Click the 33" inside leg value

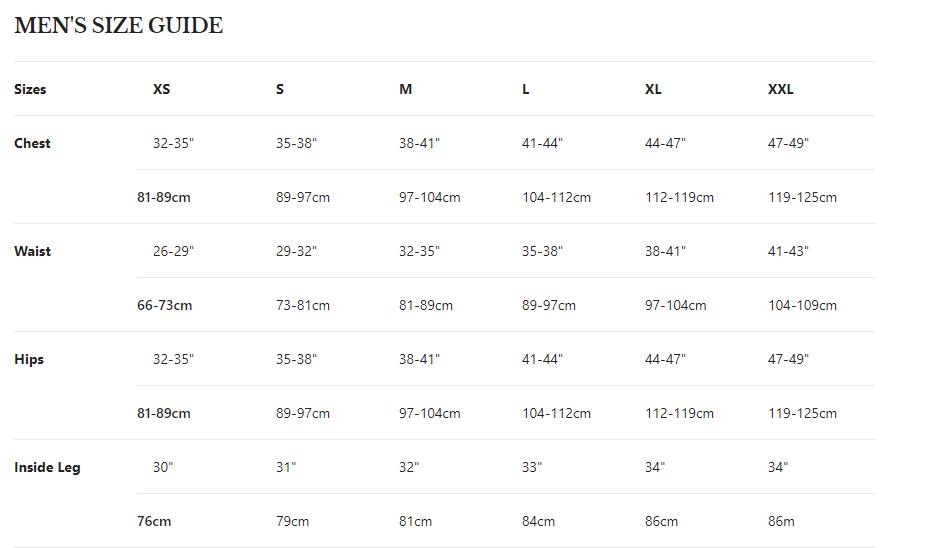(532, 467)
